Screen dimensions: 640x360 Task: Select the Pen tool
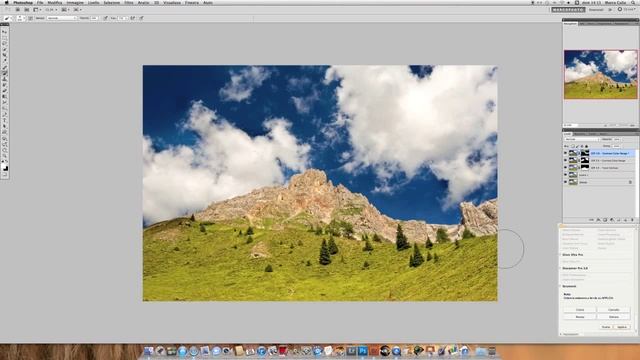(x=4, y=114)
